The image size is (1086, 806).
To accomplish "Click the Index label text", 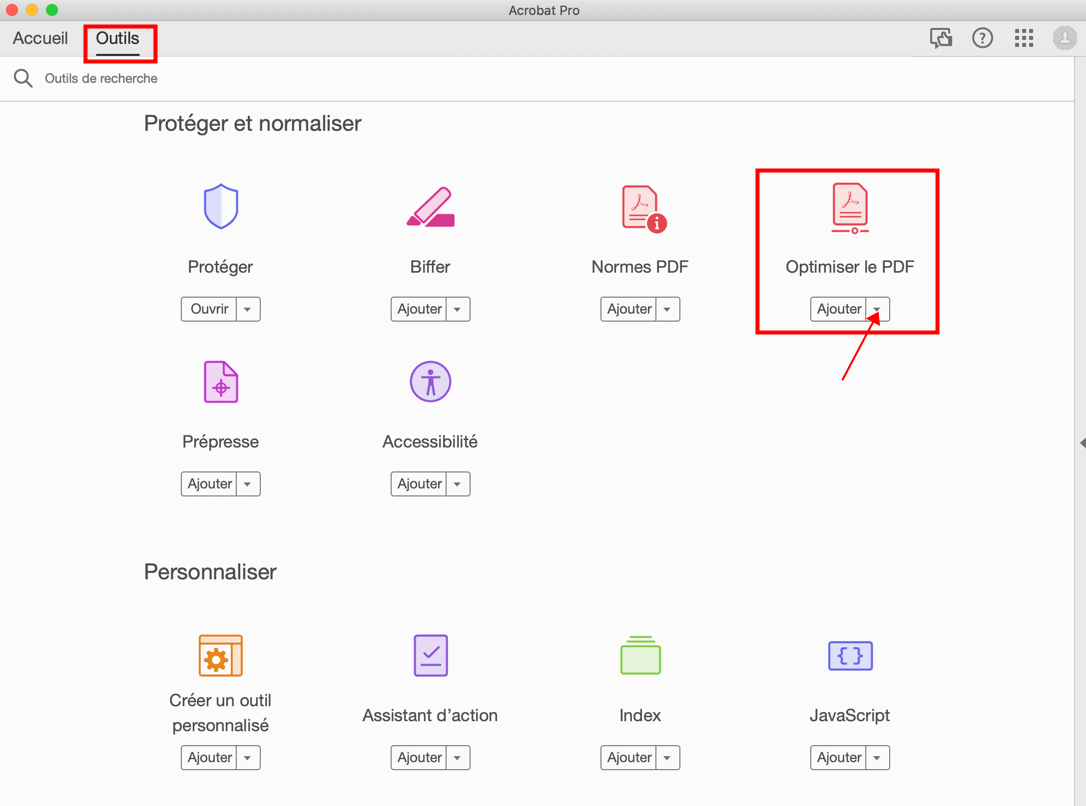I will tap(640, 715).
